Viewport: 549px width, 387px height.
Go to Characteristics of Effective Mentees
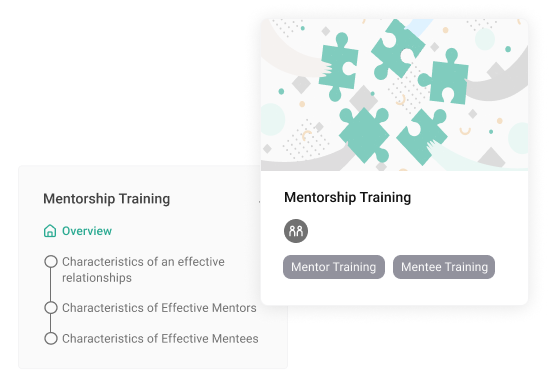coord(160,338)
